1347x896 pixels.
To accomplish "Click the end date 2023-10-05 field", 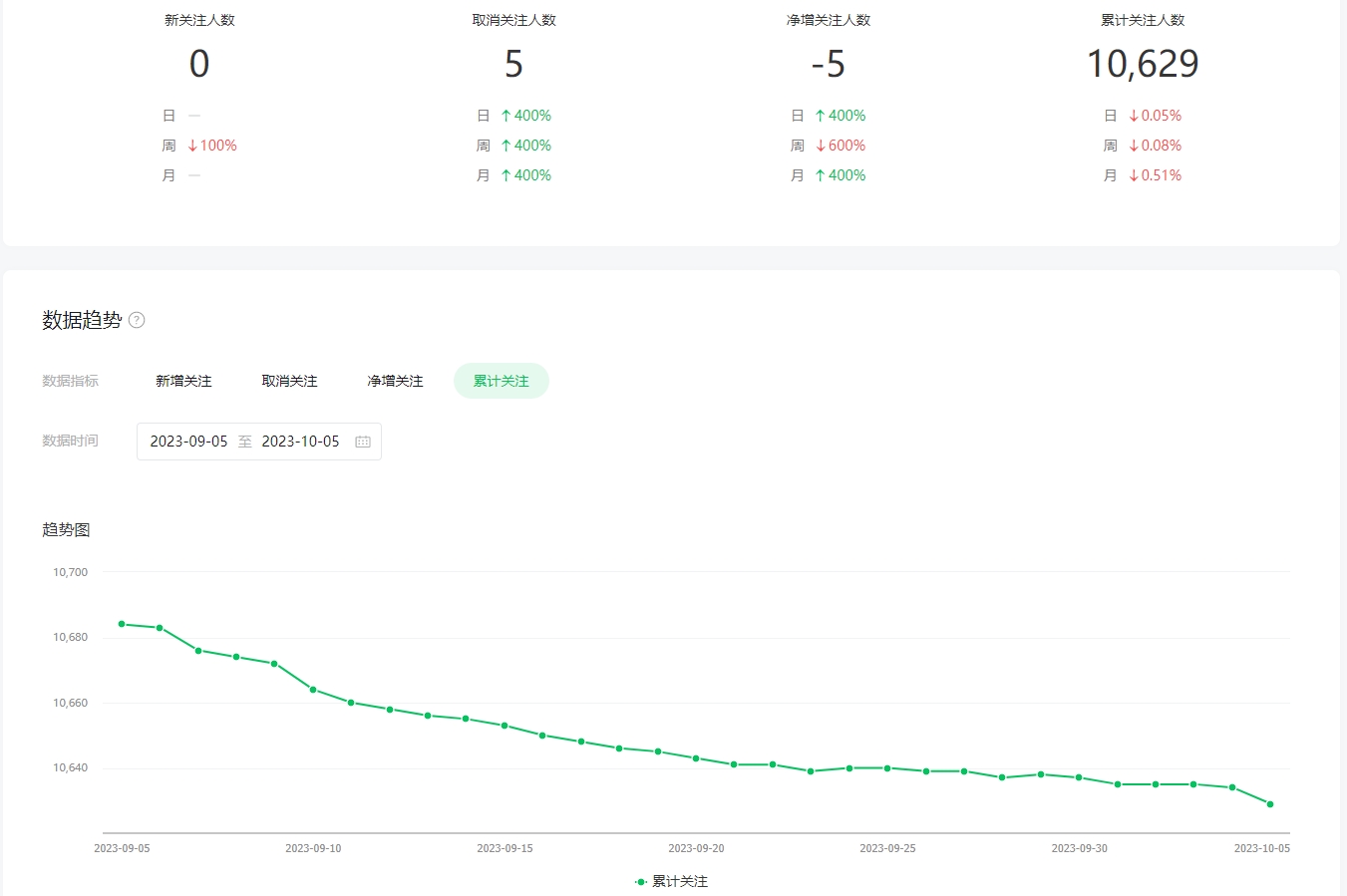I will 300,442.
